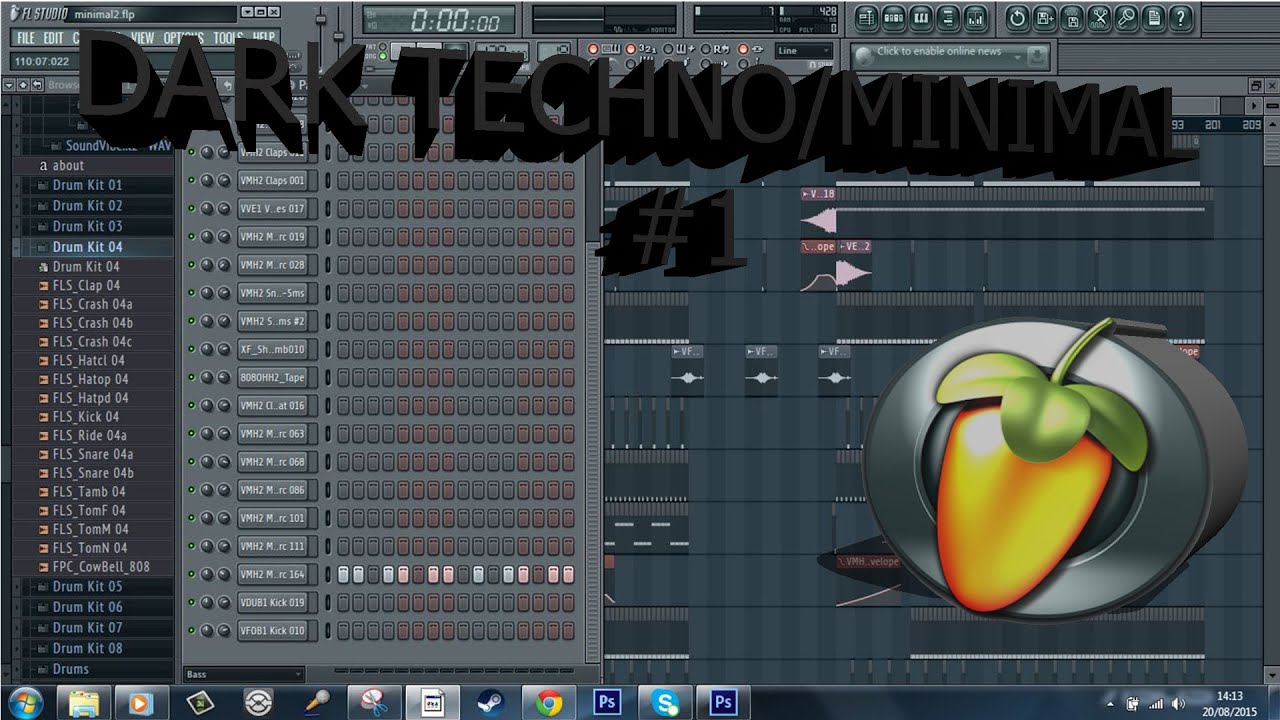Toggle first step of VFOB1 Kick 010
The width and height of the screenshot is (1280, 720).
point(343,631)
